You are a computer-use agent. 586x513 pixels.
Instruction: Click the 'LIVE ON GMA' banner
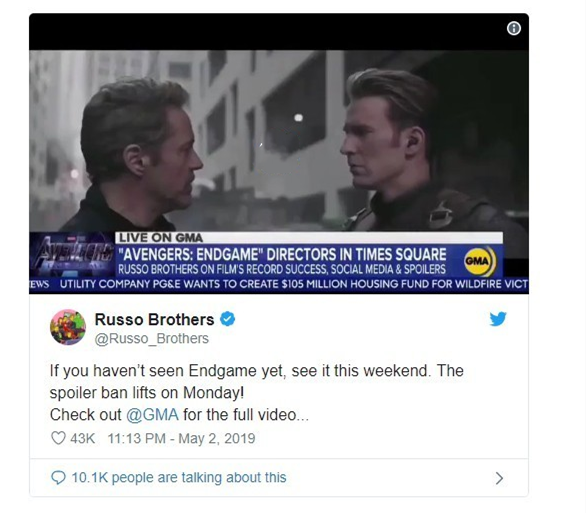[161, 238]
